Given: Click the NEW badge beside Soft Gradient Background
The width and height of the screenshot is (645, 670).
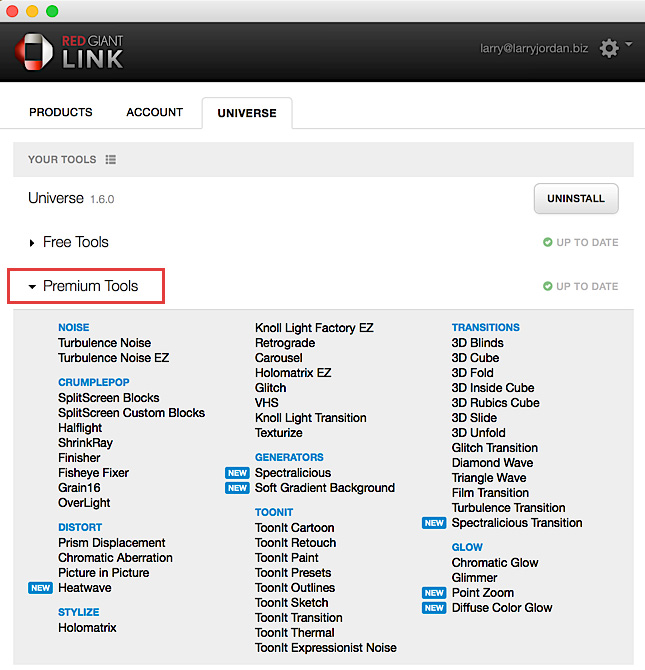Looking at the screenshot, I should [x=237, y=488].
